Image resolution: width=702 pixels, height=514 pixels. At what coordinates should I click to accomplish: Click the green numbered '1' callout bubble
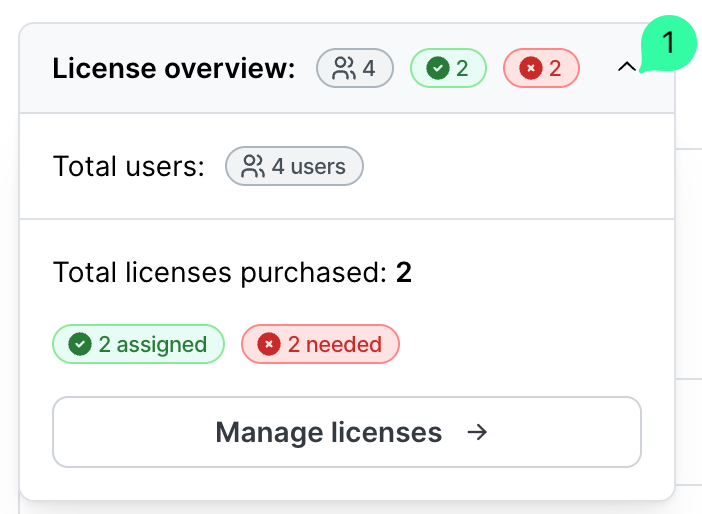coord(668,44)
